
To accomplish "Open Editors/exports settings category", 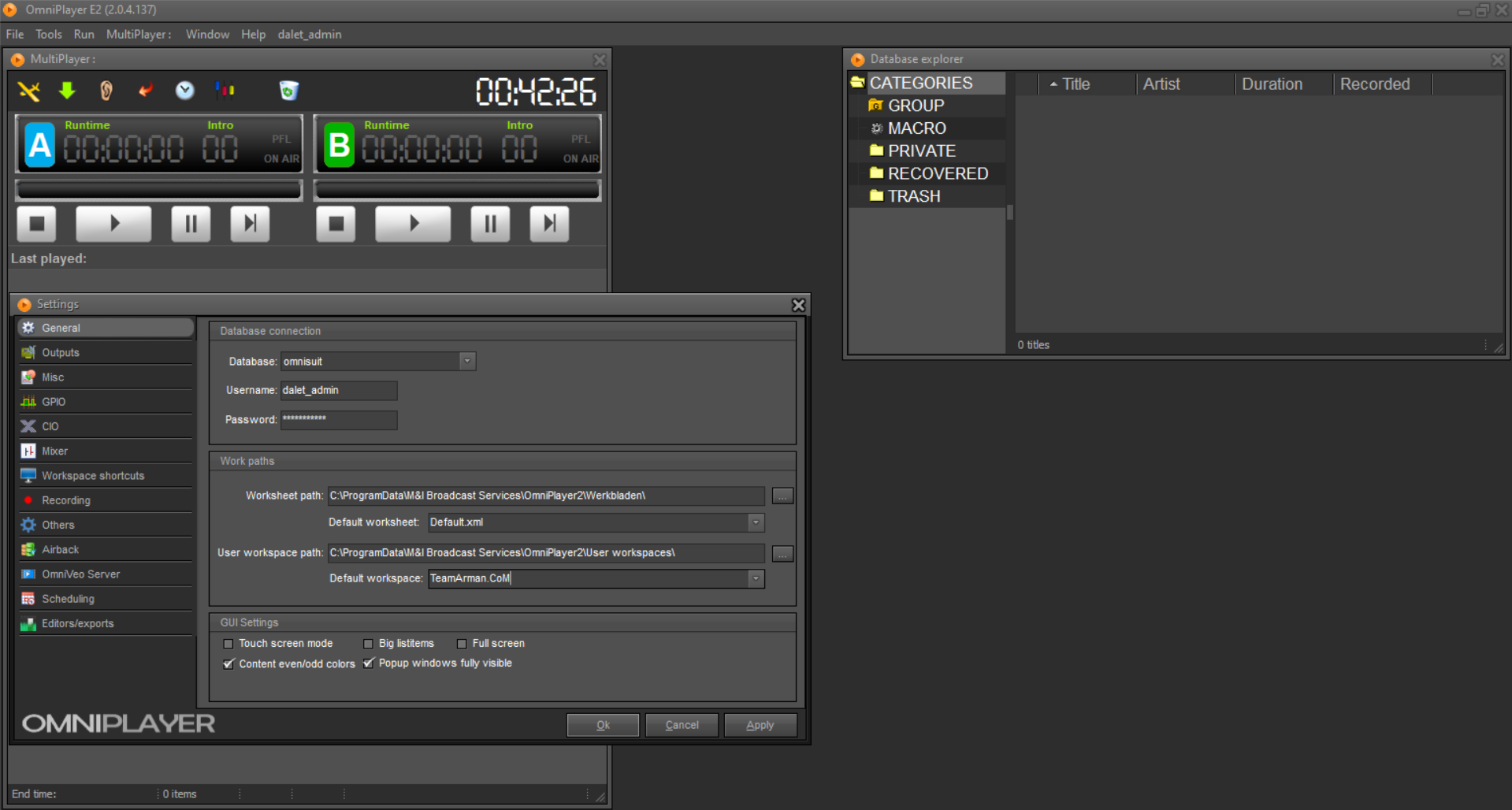I will [x=106, y=623].
